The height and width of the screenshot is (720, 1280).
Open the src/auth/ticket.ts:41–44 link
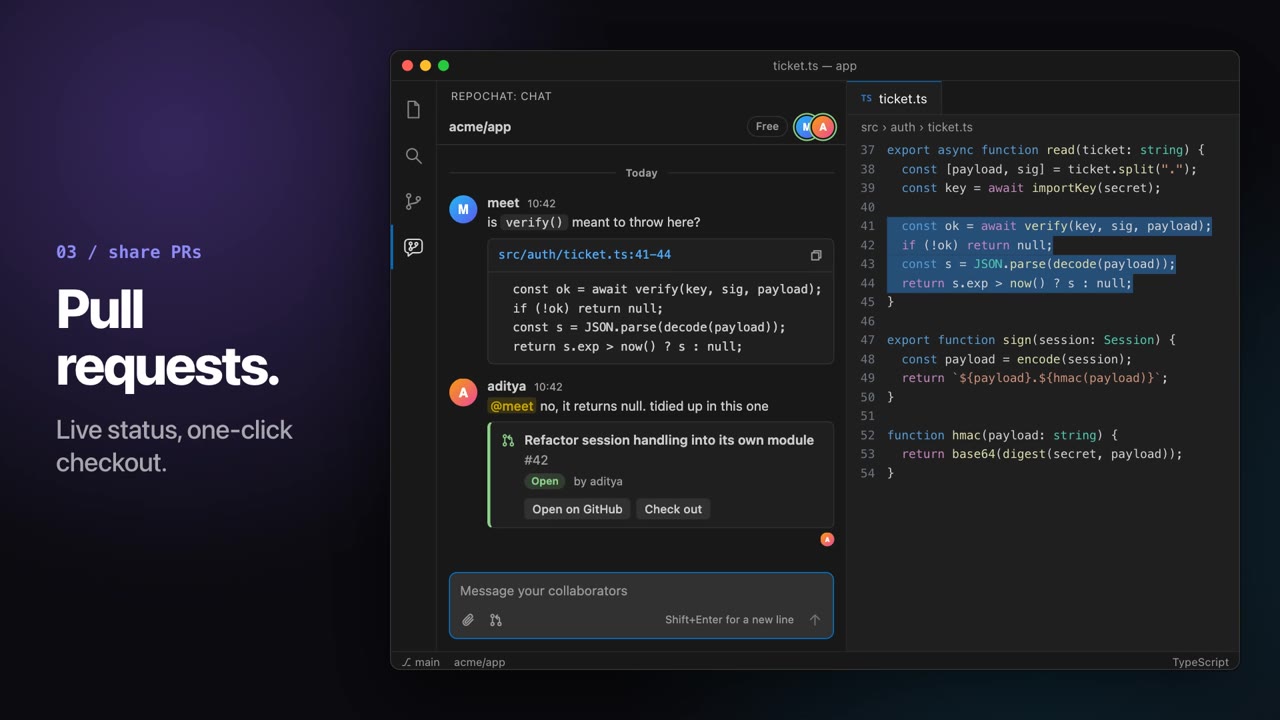[x=585, y=255]
